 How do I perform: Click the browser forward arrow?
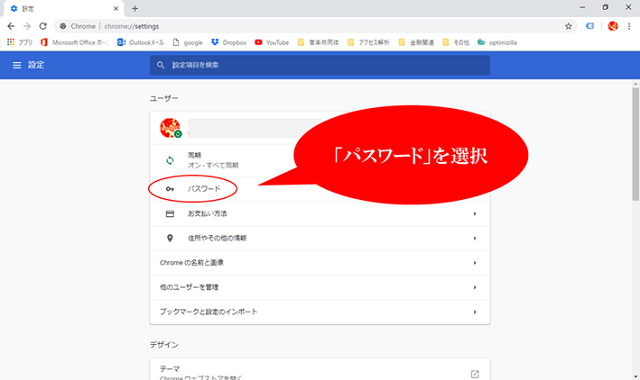[x=27, y=26]
